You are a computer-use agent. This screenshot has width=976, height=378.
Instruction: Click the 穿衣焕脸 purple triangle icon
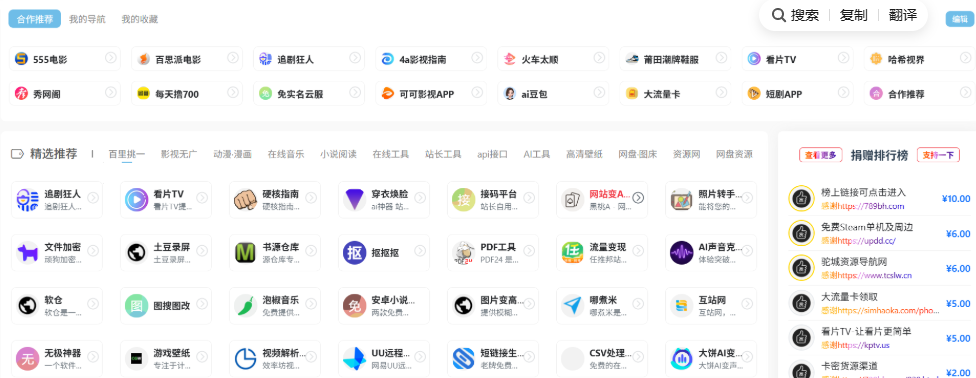354,199
